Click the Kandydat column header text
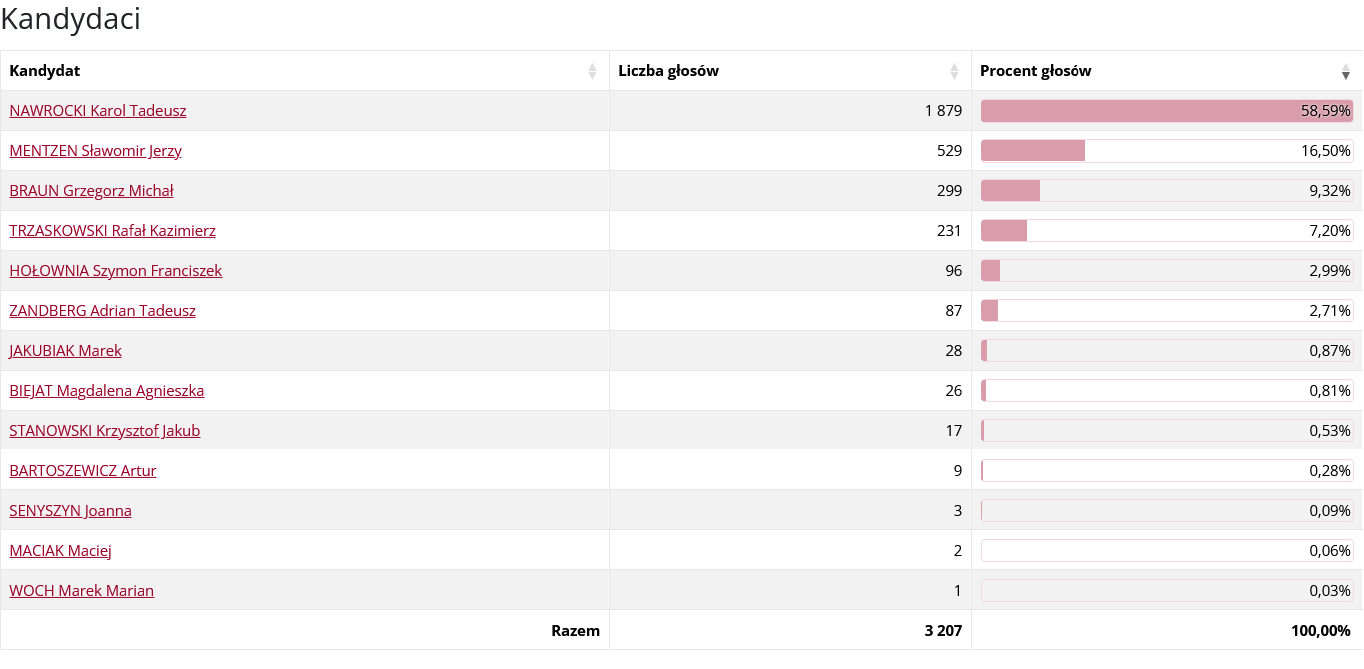The width and height of the screenshot is (1364, 669). pos(45,71)
